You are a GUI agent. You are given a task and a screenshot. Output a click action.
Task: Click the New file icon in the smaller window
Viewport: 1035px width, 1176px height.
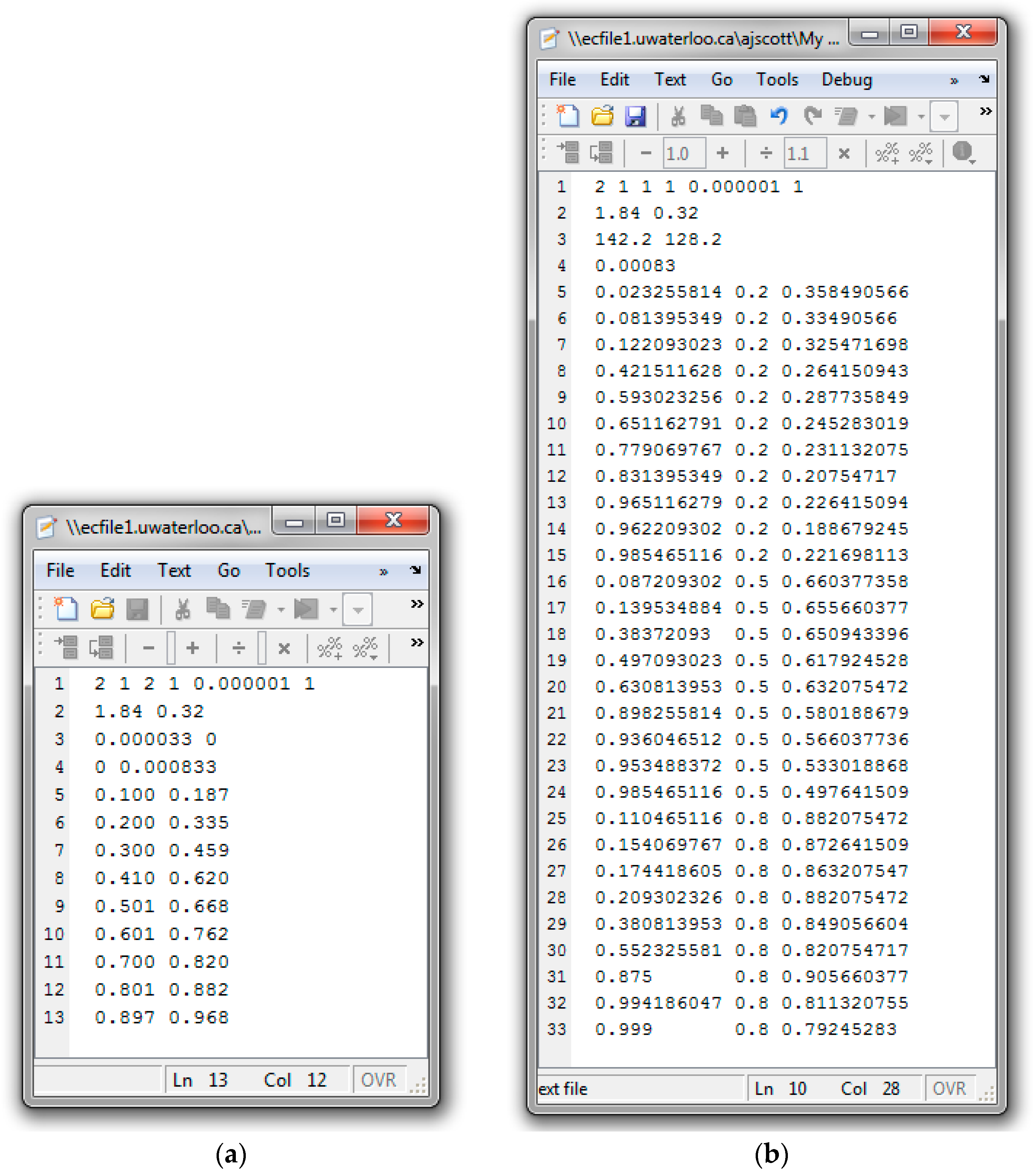pyautogui.click(x=66, y=609)
